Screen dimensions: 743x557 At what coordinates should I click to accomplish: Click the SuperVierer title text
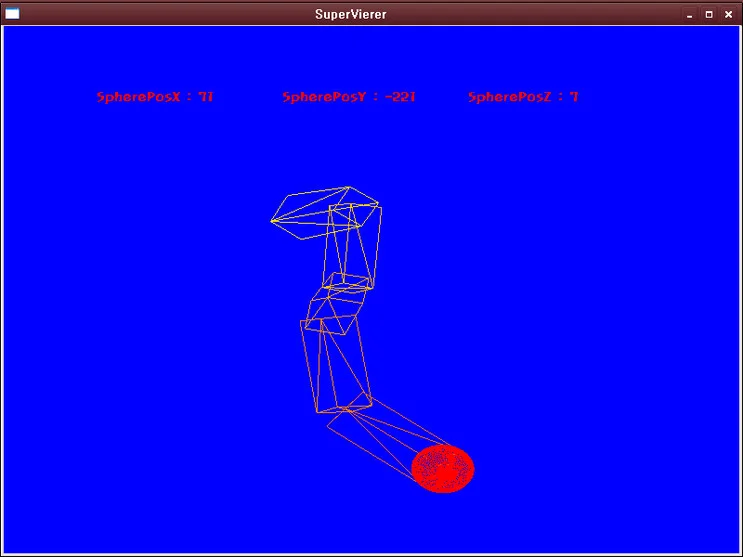click(x=351, y=15)
